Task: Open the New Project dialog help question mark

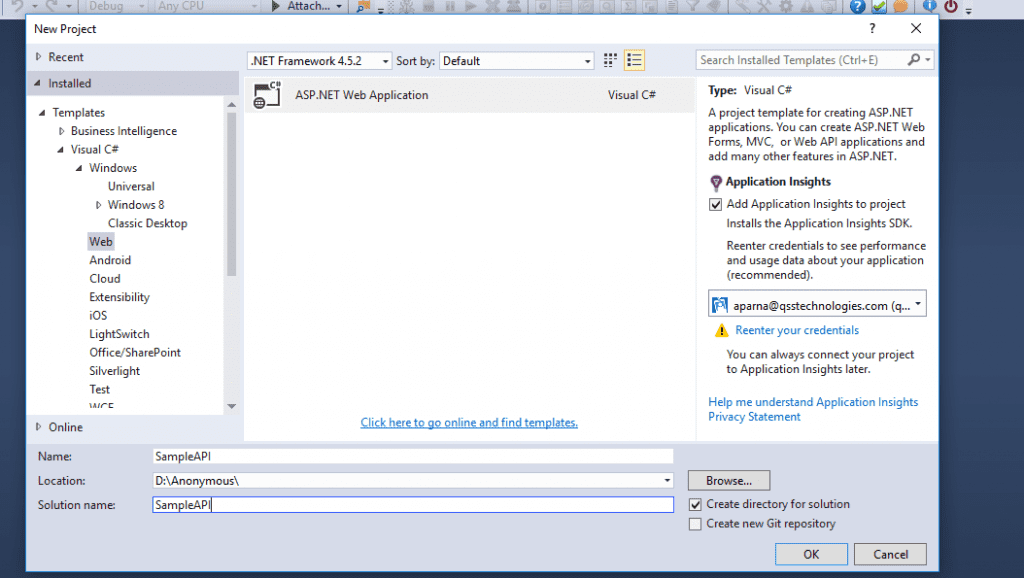Action: [x=872, y=28]
